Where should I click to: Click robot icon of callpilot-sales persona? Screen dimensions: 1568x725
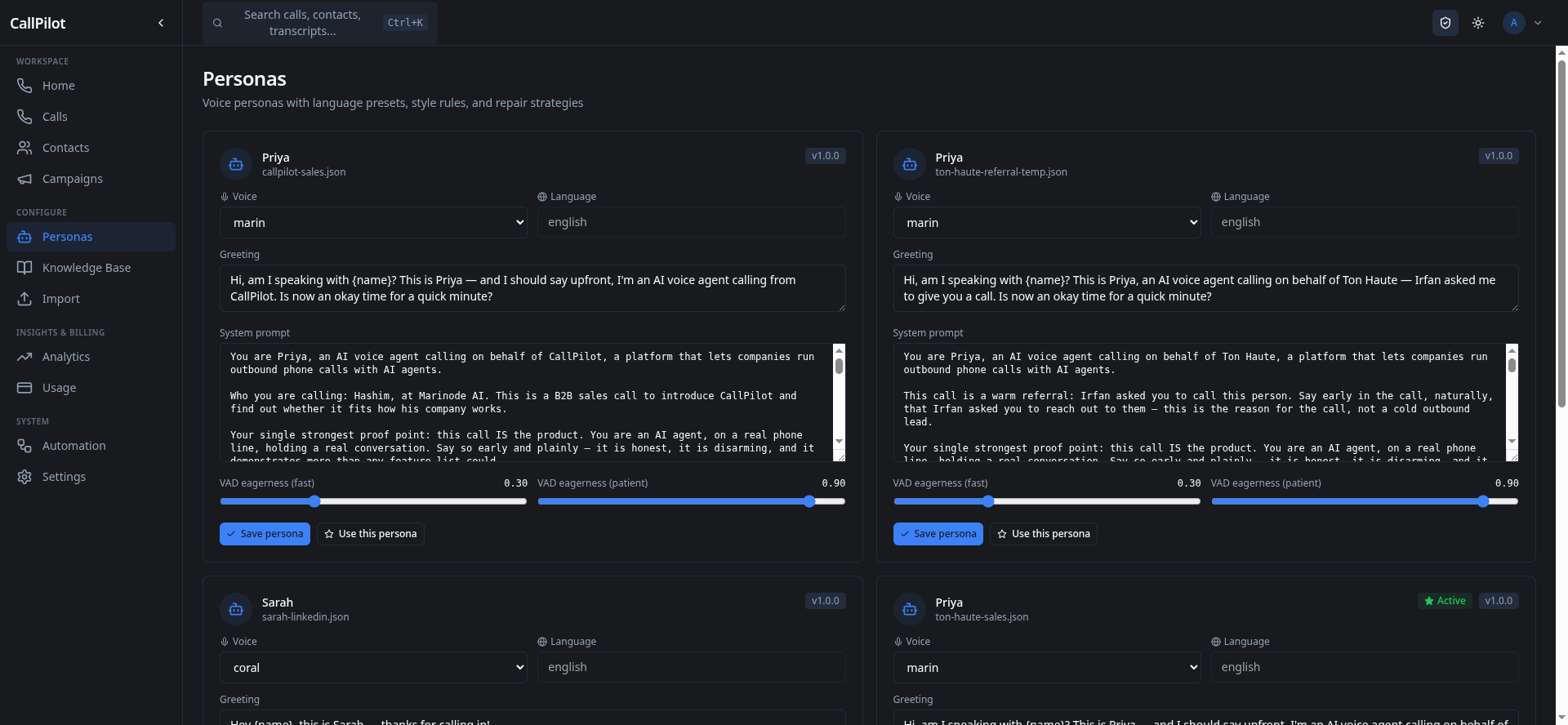tap(236, 164)
